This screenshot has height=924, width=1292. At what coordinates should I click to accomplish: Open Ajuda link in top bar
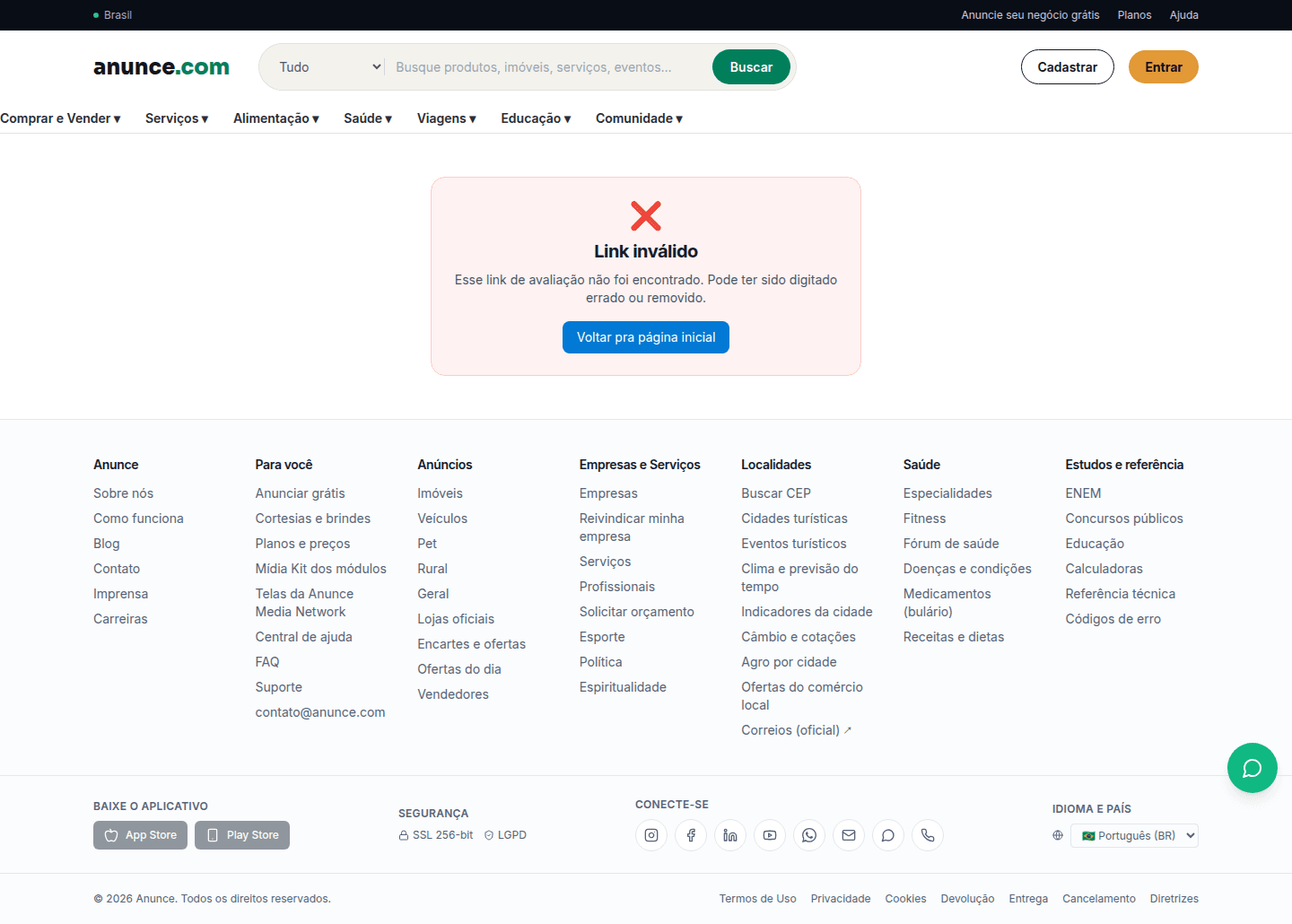click(1184, 15)
